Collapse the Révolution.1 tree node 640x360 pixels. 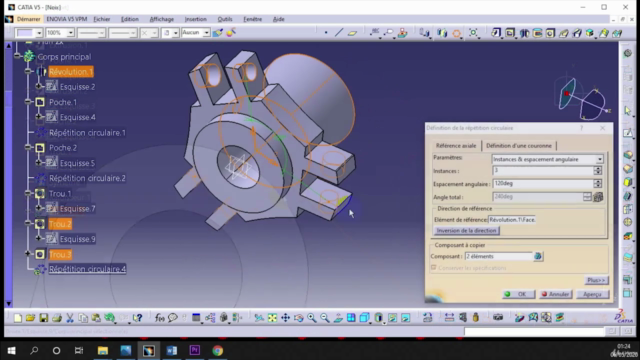pos(28,71)
